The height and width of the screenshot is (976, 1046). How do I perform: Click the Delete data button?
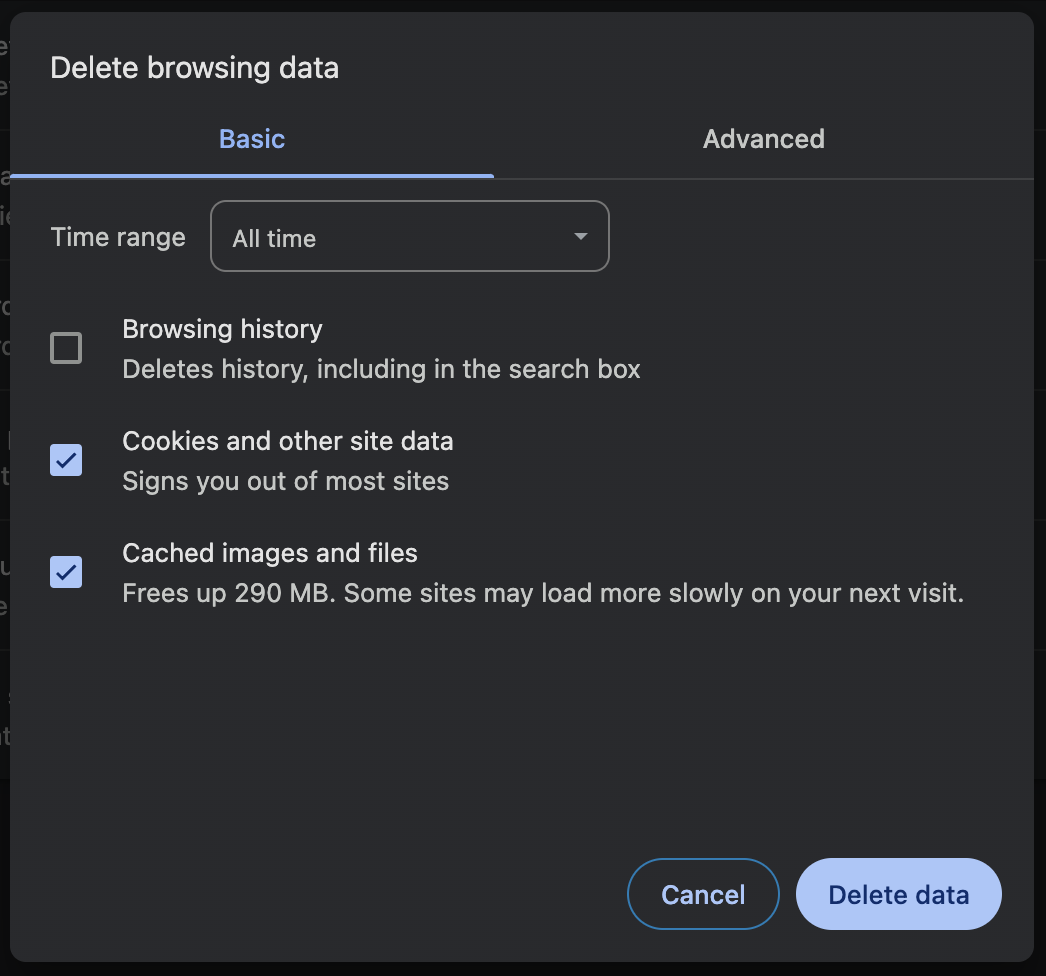pyautogui.click(x=897, y=894)
